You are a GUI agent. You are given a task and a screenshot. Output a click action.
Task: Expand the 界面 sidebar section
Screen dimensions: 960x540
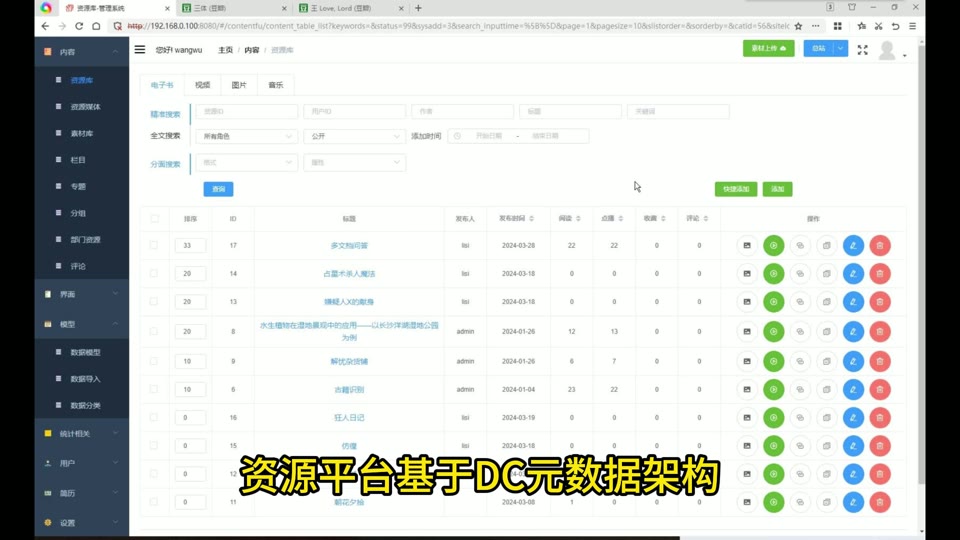coord(81,294)
